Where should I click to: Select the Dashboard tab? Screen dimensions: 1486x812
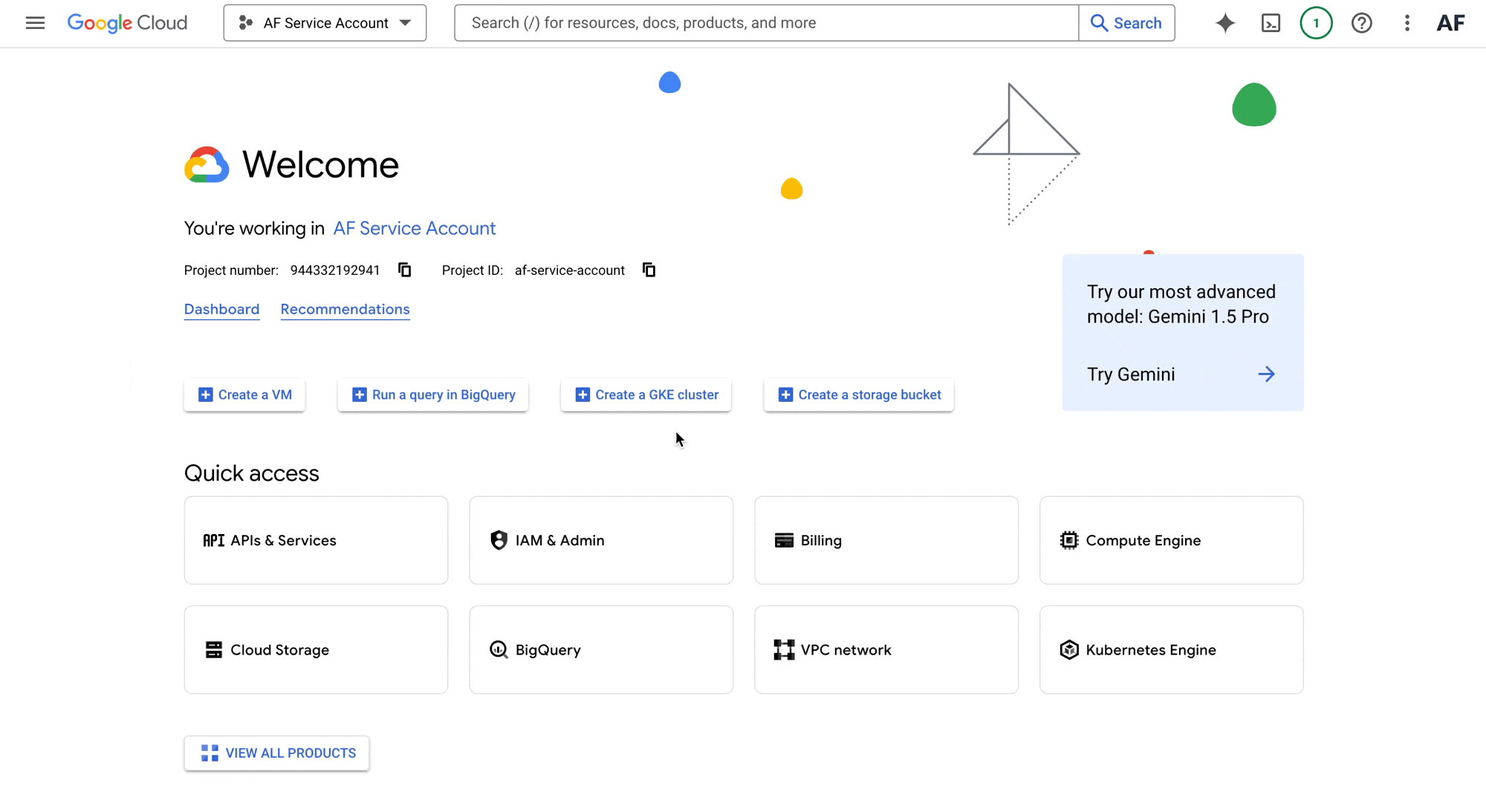click(221, 309)
